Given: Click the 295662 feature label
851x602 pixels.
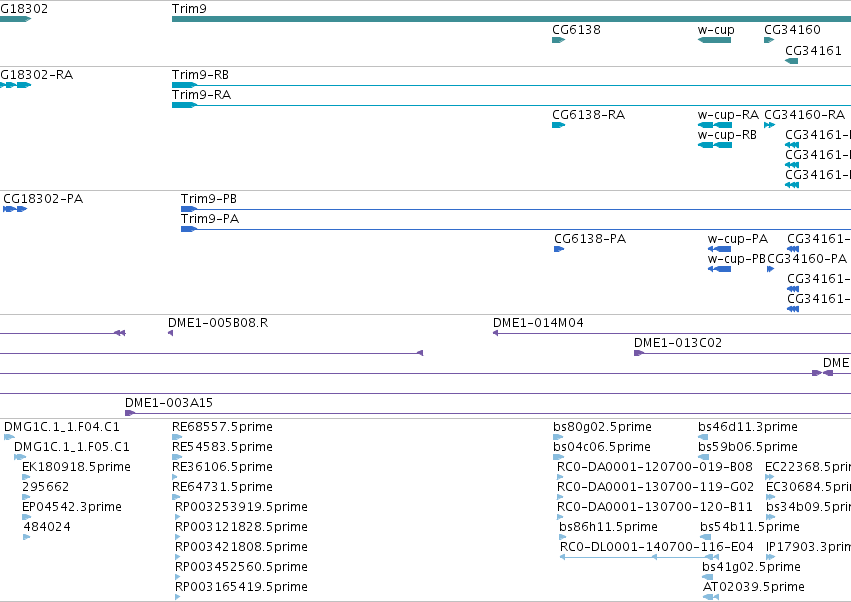Looking at the screenshot, I should pos(46,487).
